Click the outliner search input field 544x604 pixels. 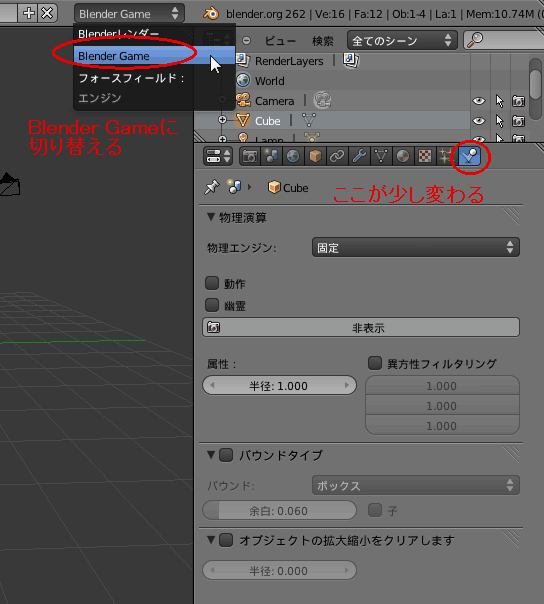(504, 40)
